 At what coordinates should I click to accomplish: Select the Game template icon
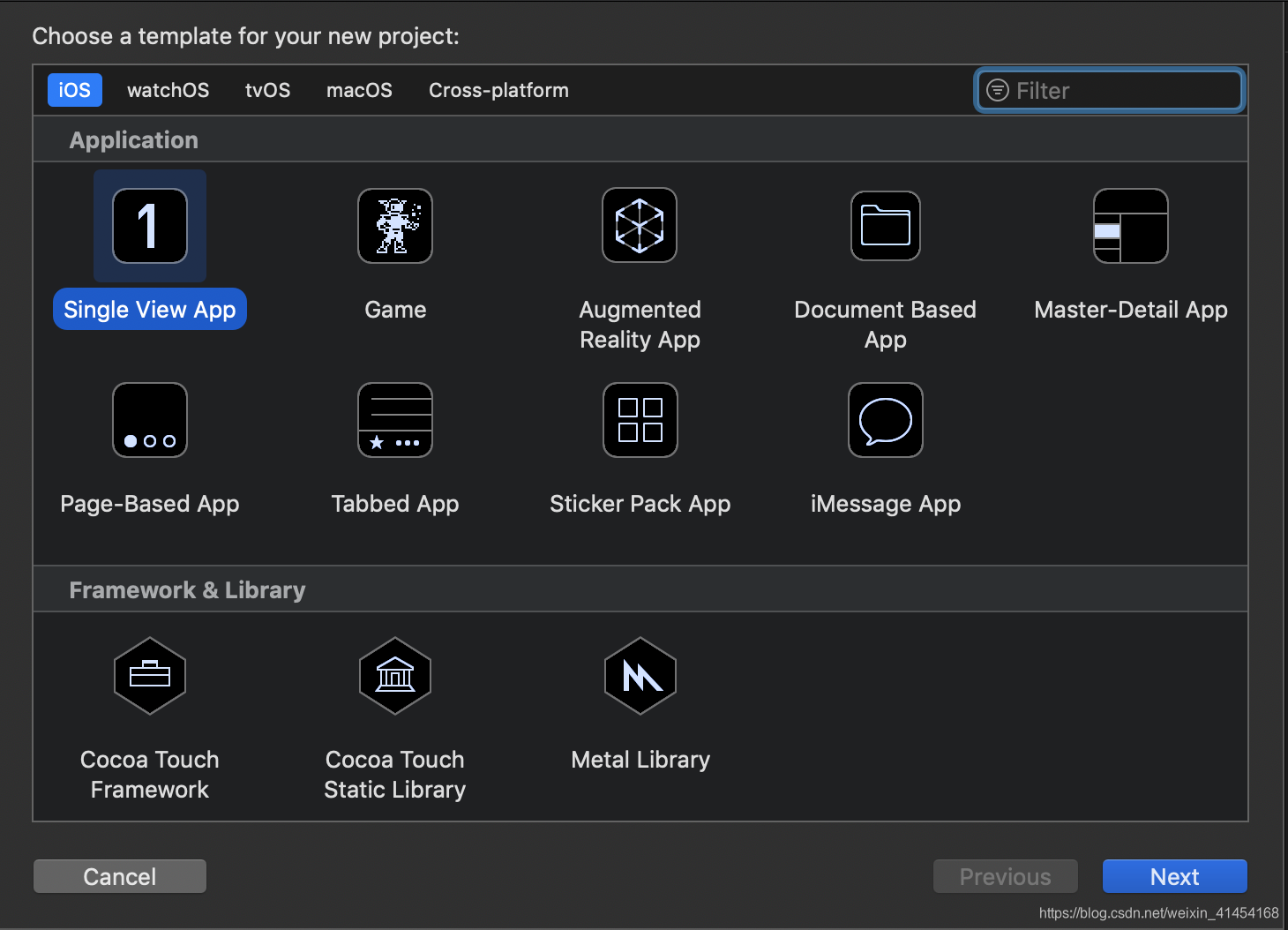click(x=394, y=226)
